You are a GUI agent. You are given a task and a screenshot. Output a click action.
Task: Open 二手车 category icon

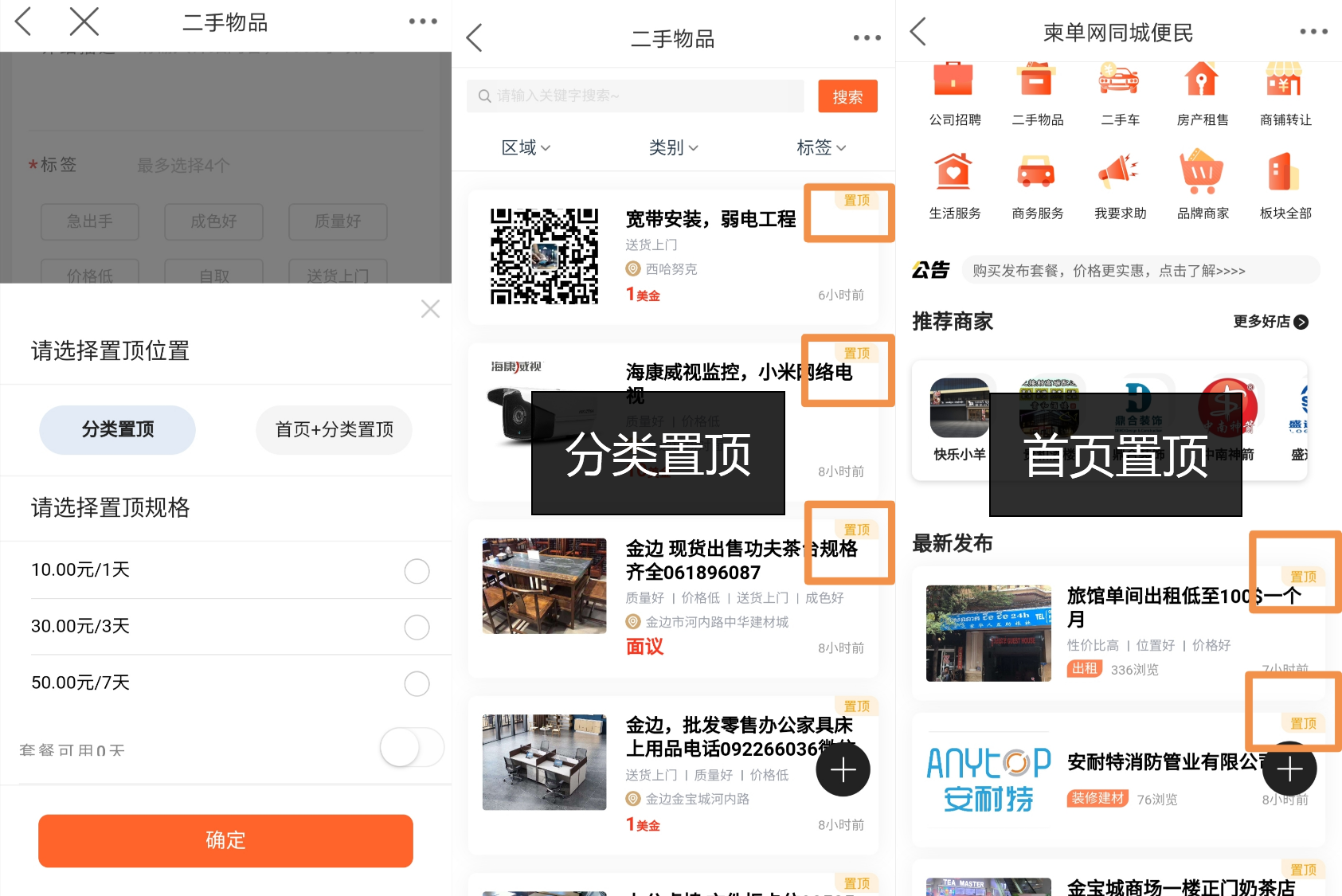coord(1120,80)
